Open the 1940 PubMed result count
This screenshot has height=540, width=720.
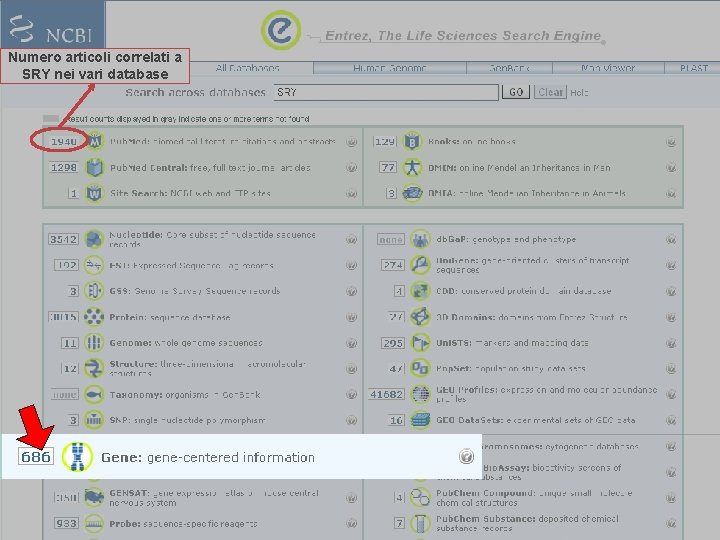point(63,141)
